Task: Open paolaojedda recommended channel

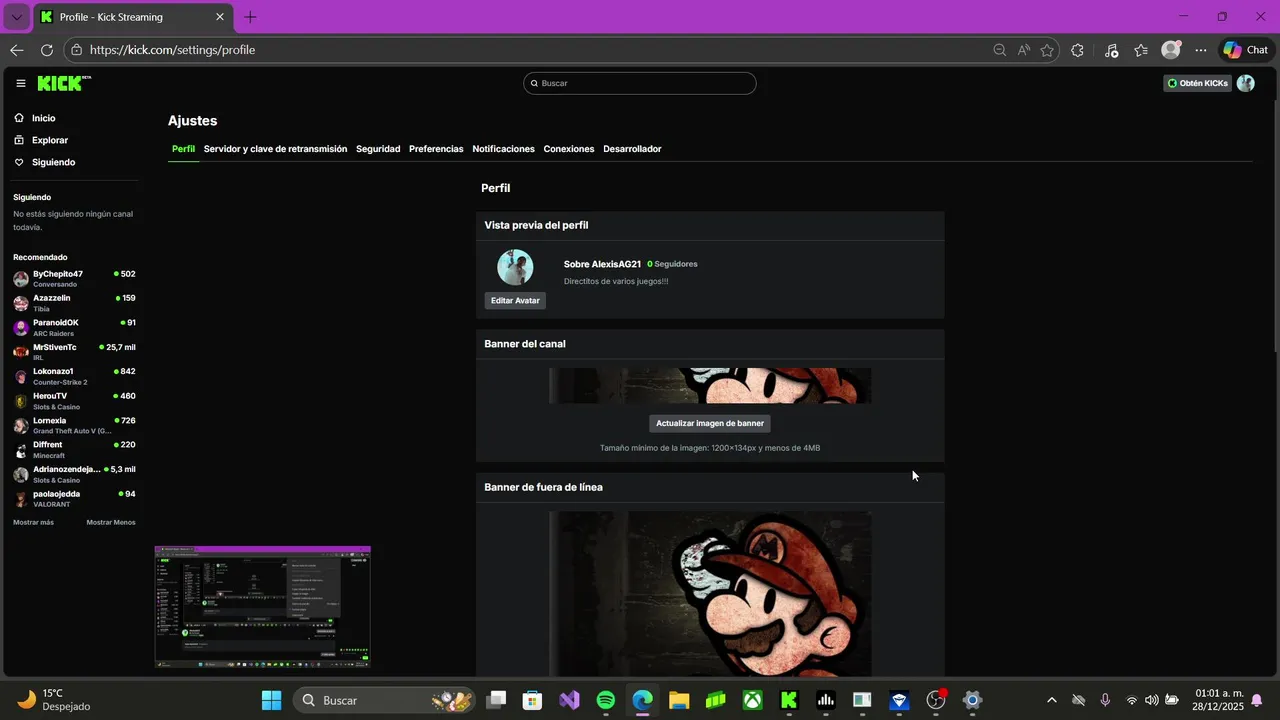Action: 74,498
